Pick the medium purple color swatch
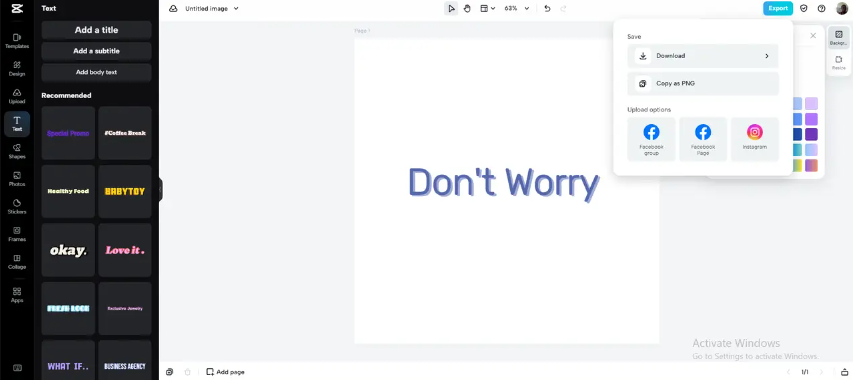 811,119
